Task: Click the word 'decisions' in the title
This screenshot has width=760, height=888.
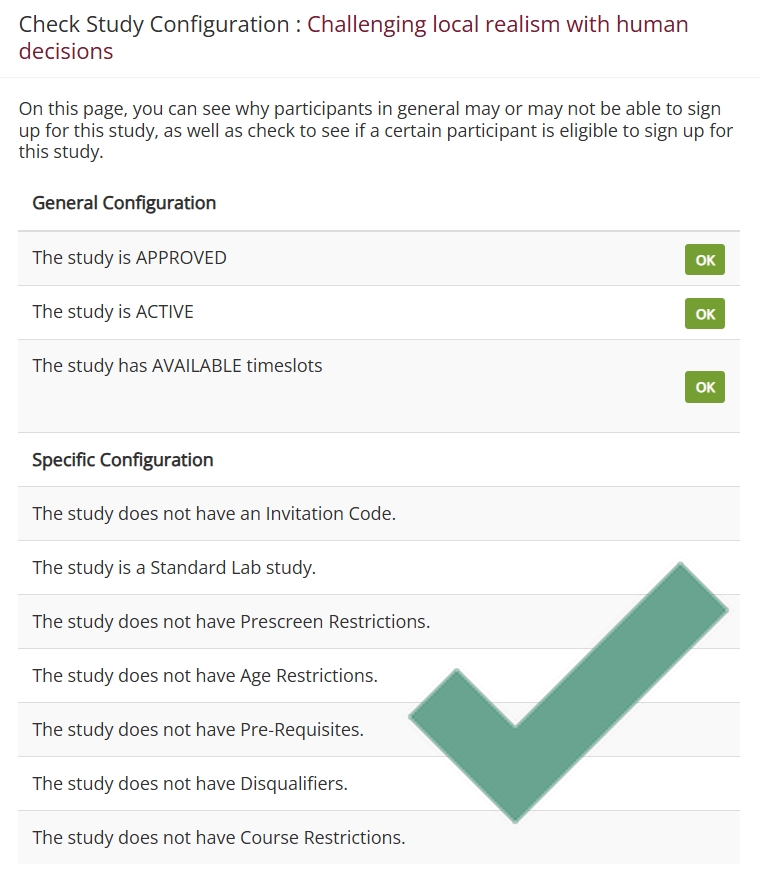Action: point(66,51)
